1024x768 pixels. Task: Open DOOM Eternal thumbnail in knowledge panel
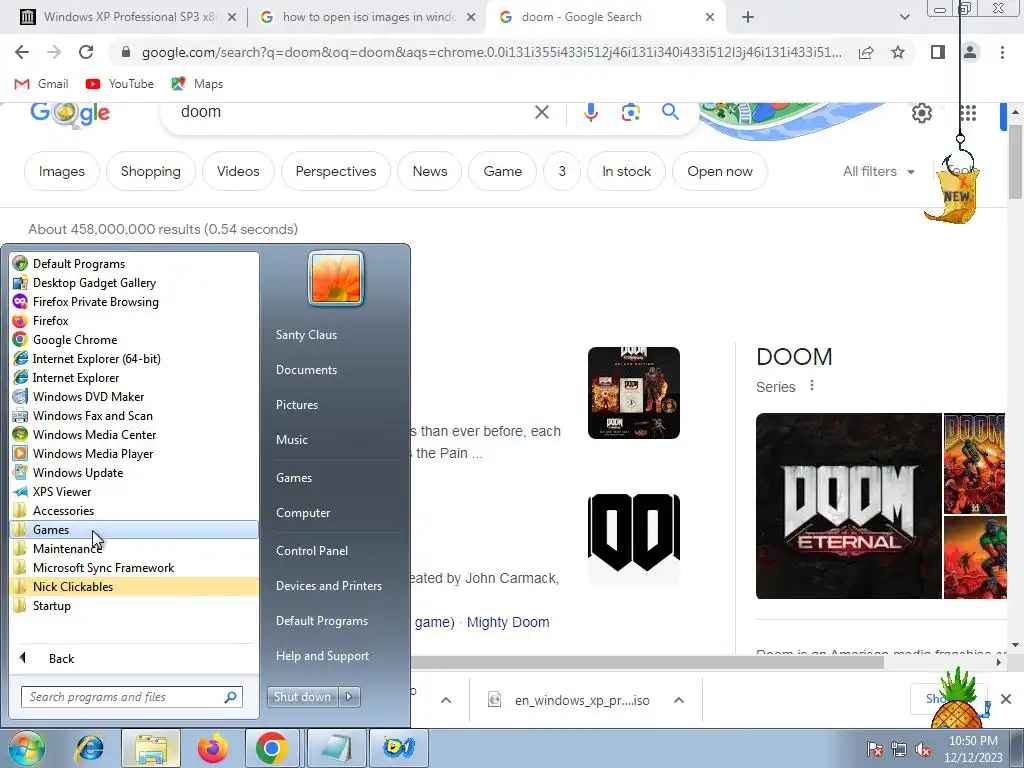(848, 505)
